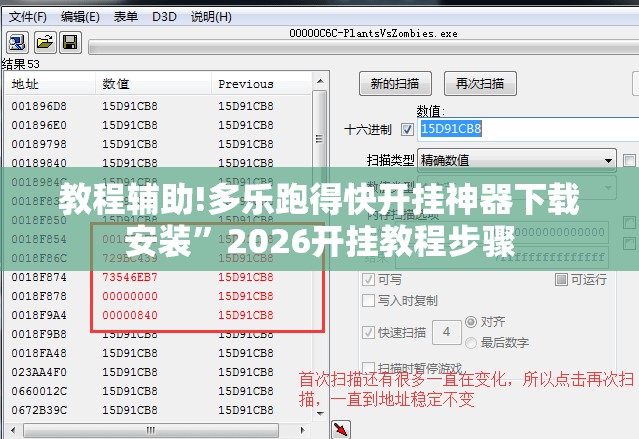Open the 编辑(E) menu

80,17
